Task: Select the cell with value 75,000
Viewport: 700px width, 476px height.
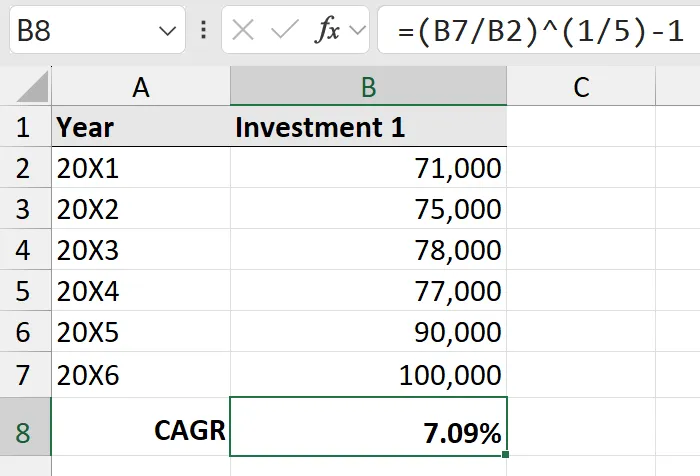Action: click(x=368, y=209)
